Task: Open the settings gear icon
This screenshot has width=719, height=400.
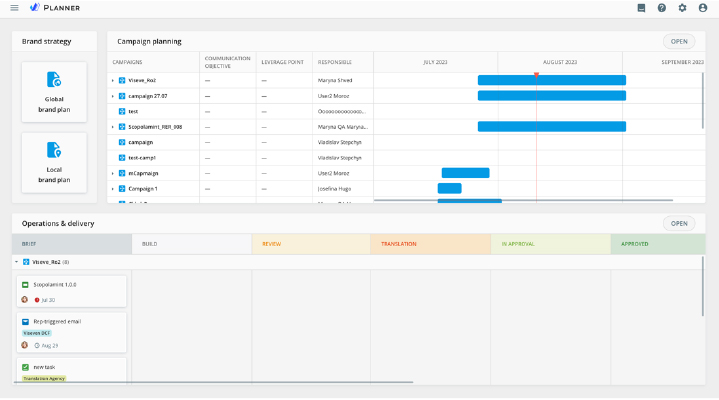Action: pos(682,8)
